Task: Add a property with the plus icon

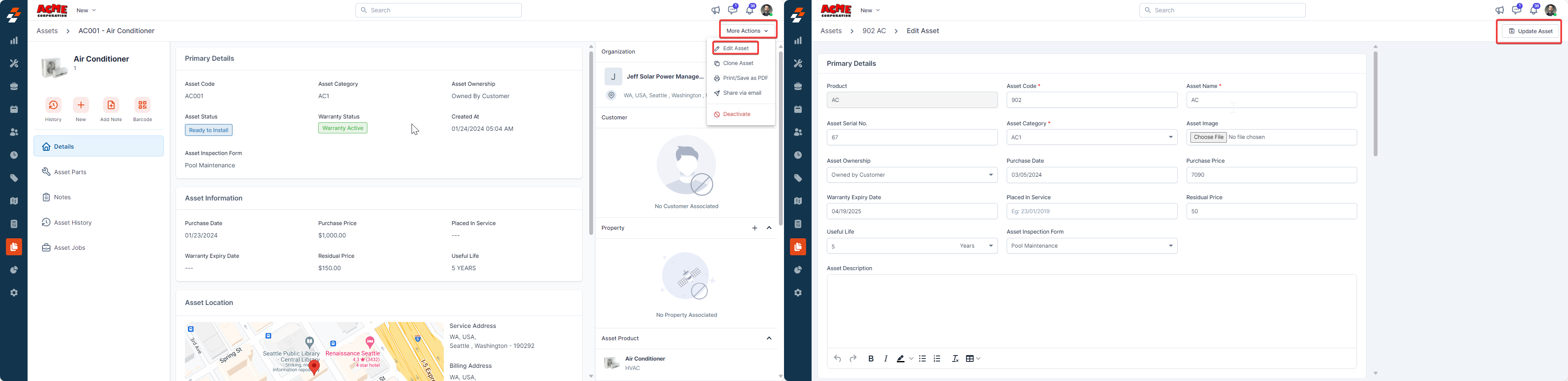Action: [x=754, y=228]
